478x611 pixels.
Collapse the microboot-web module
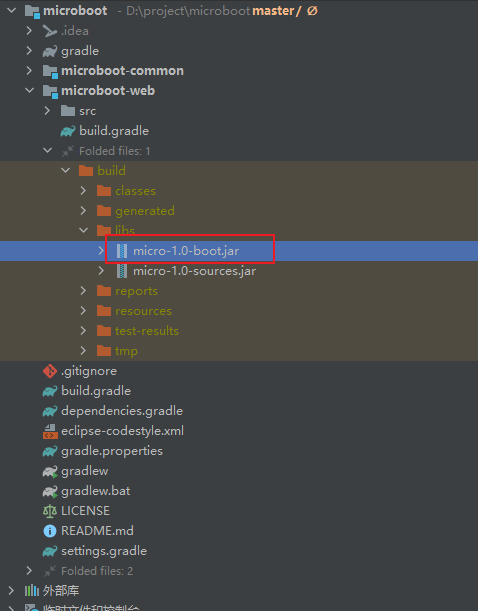pos(29,90)
